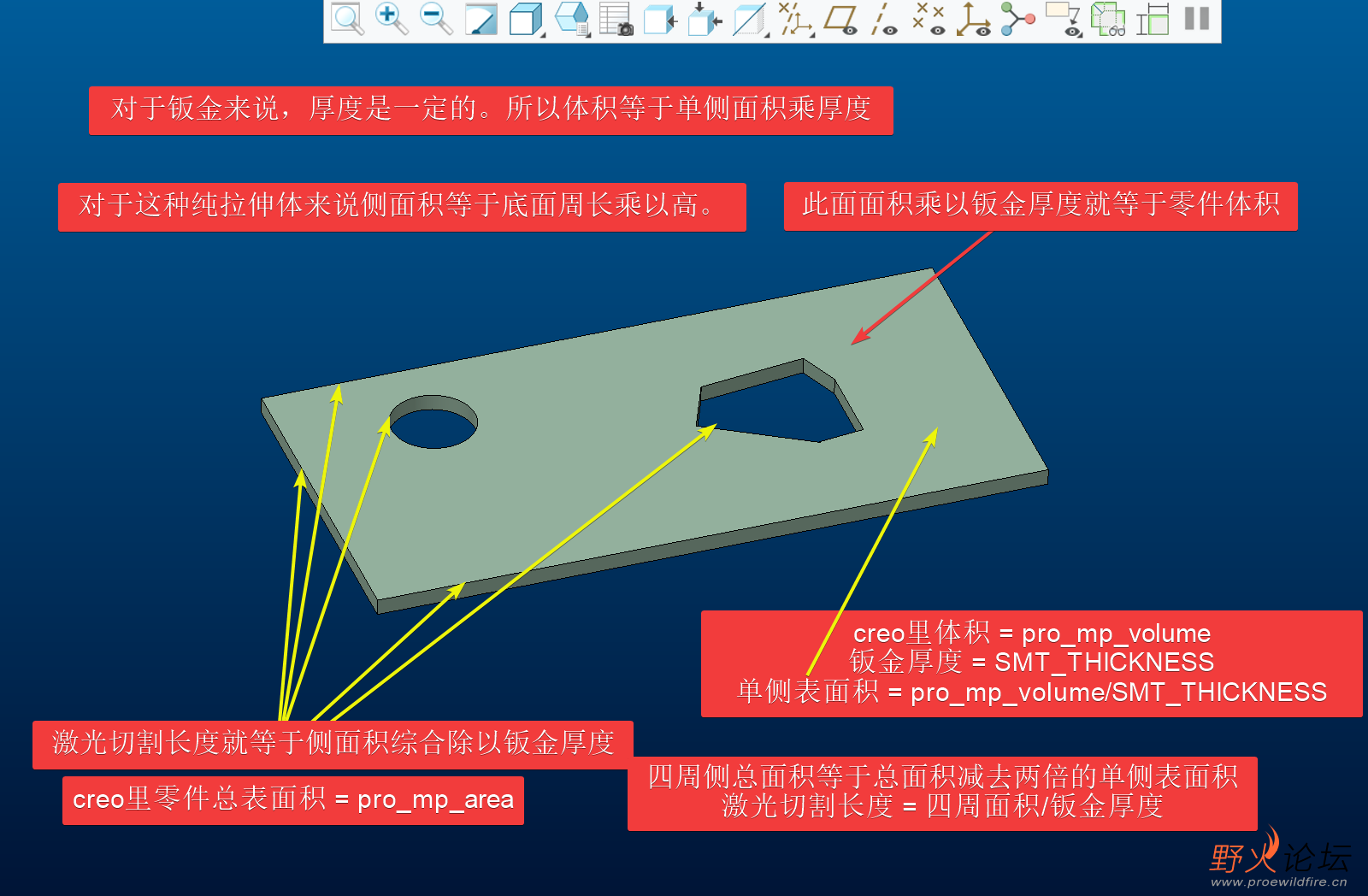Choose the Display Style cube icon
Screen dimensions: 1368x896
(524, 19)
